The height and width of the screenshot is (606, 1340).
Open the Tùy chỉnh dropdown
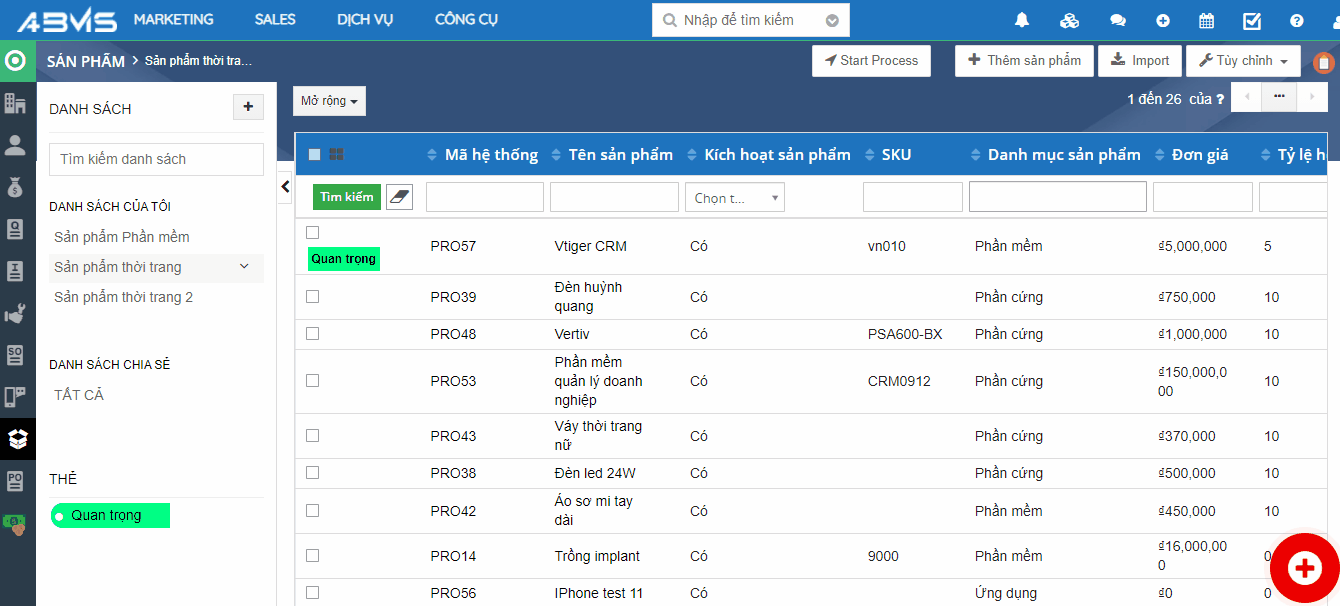(x=1243, y=61)
